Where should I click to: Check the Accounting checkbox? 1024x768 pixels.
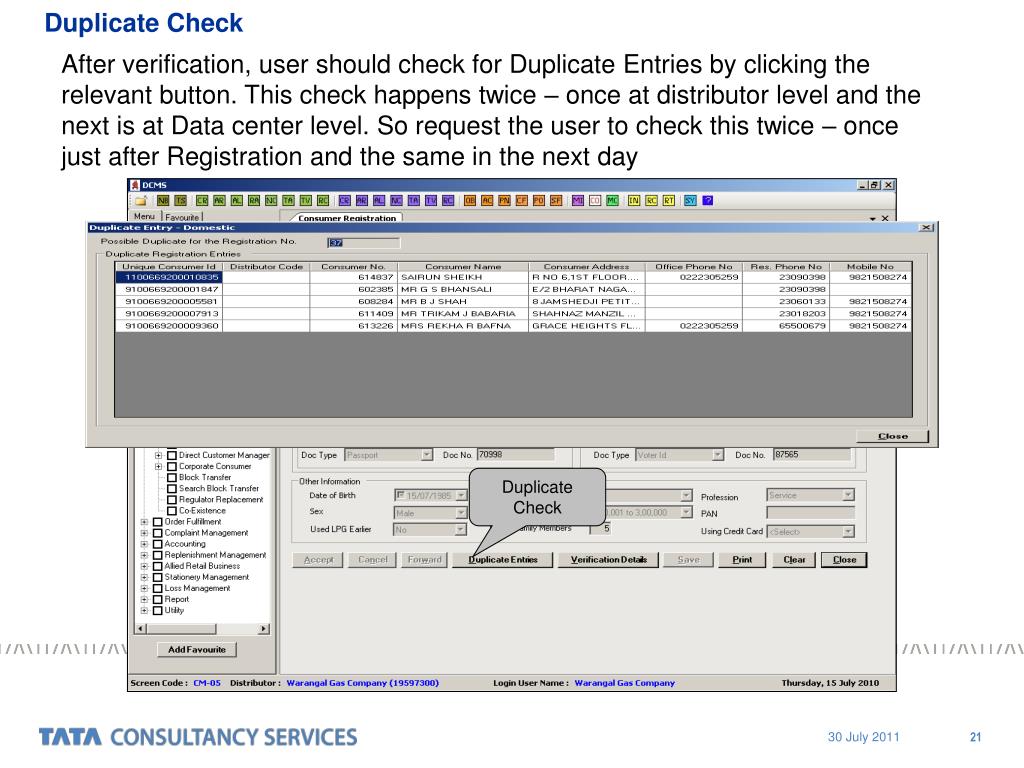pyautogui.click(x=157, y=544)
